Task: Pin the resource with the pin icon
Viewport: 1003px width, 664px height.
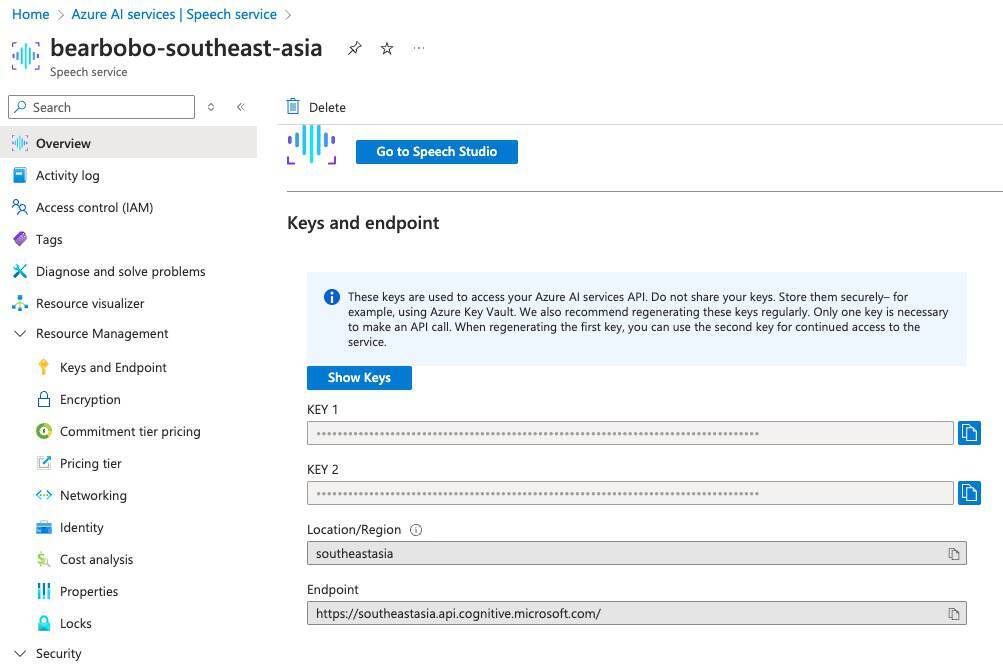Action: 354,48
